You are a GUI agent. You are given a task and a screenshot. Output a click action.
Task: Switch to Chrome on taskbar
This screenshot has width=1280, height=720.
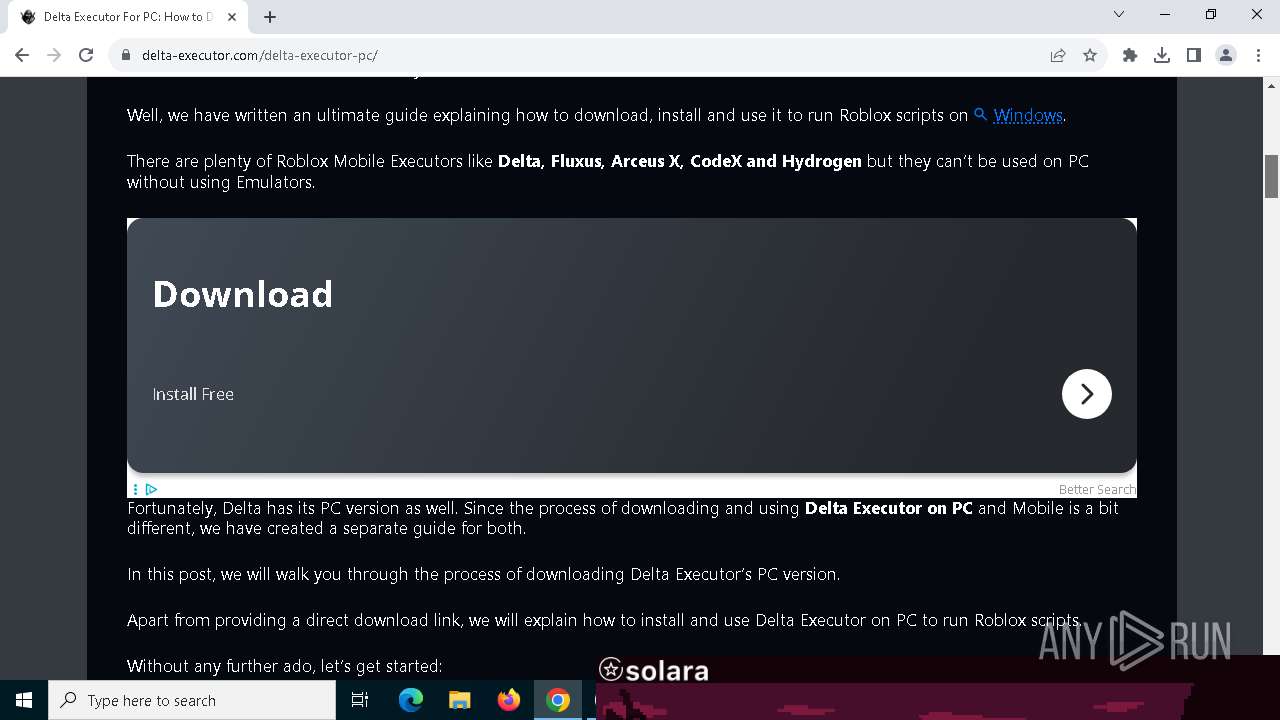558,700
